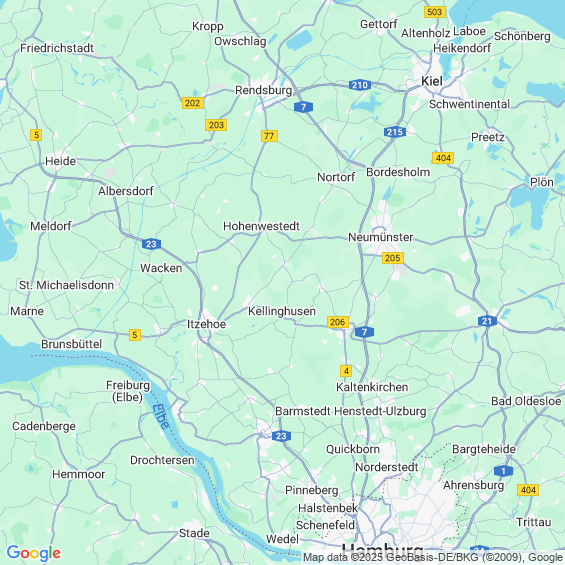This screenshot has height=565, width=565.
Task: Click the A 1 shield near Ahrensburg
Action: 503,471
